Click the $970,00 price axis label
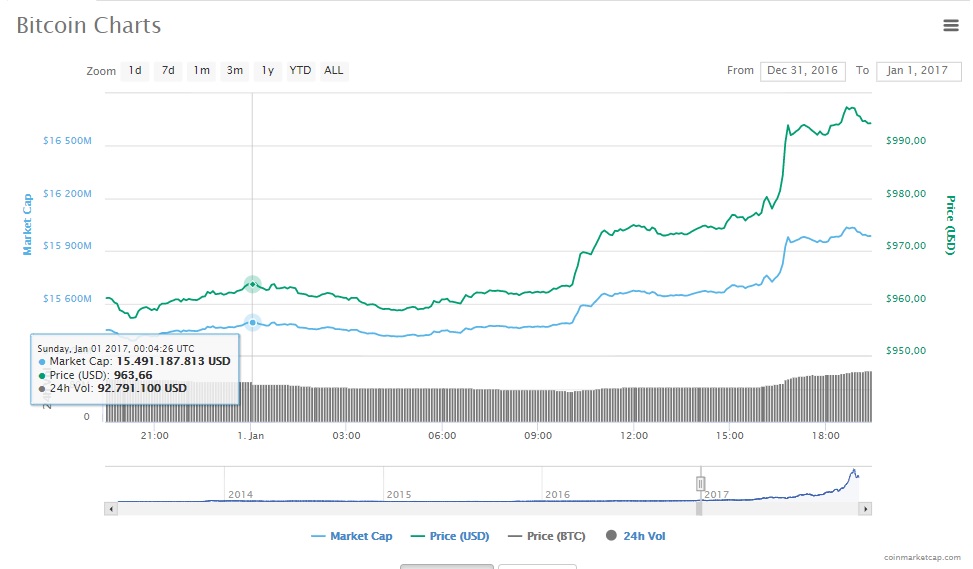 tap(906, 246)
